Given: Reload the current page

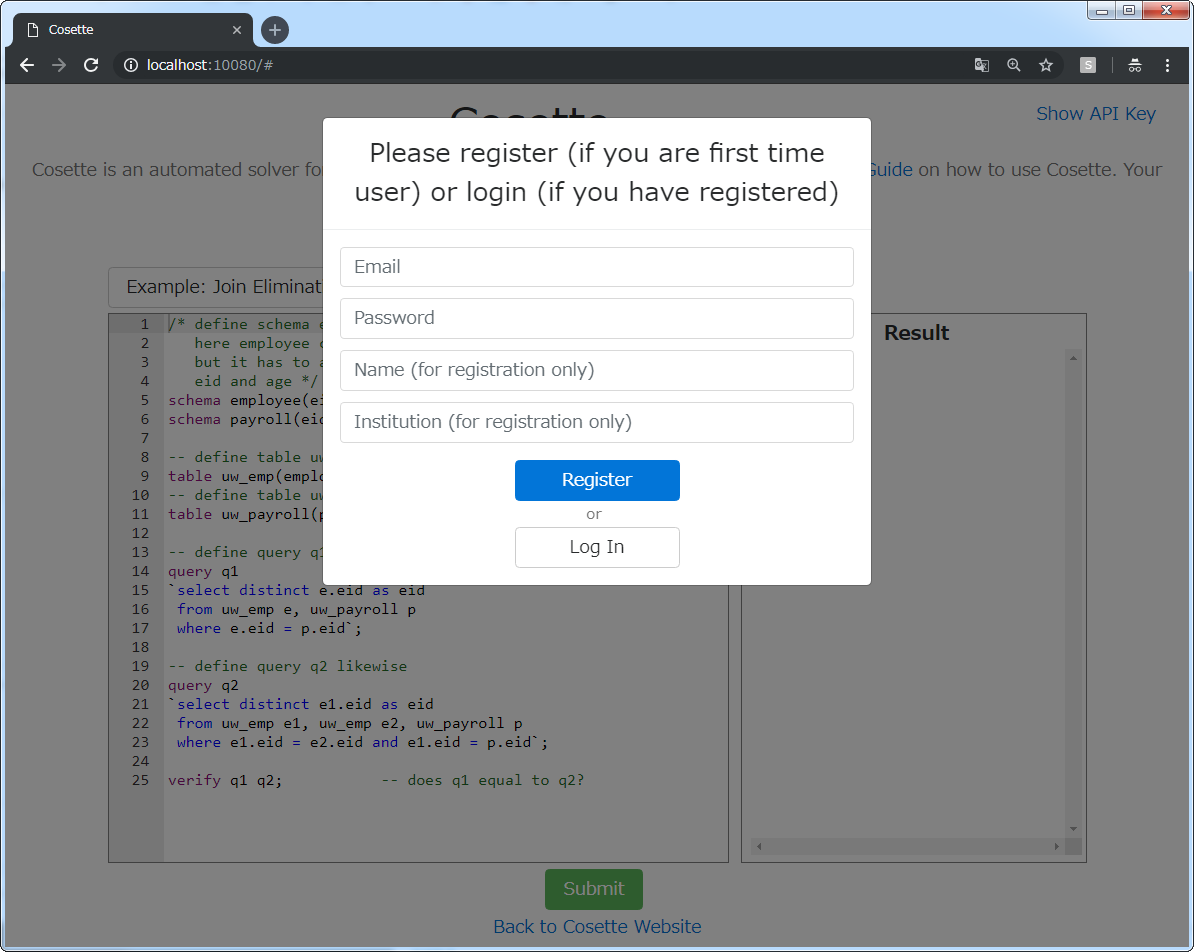Looking at the screenshot, I should [x=90, y=65].
